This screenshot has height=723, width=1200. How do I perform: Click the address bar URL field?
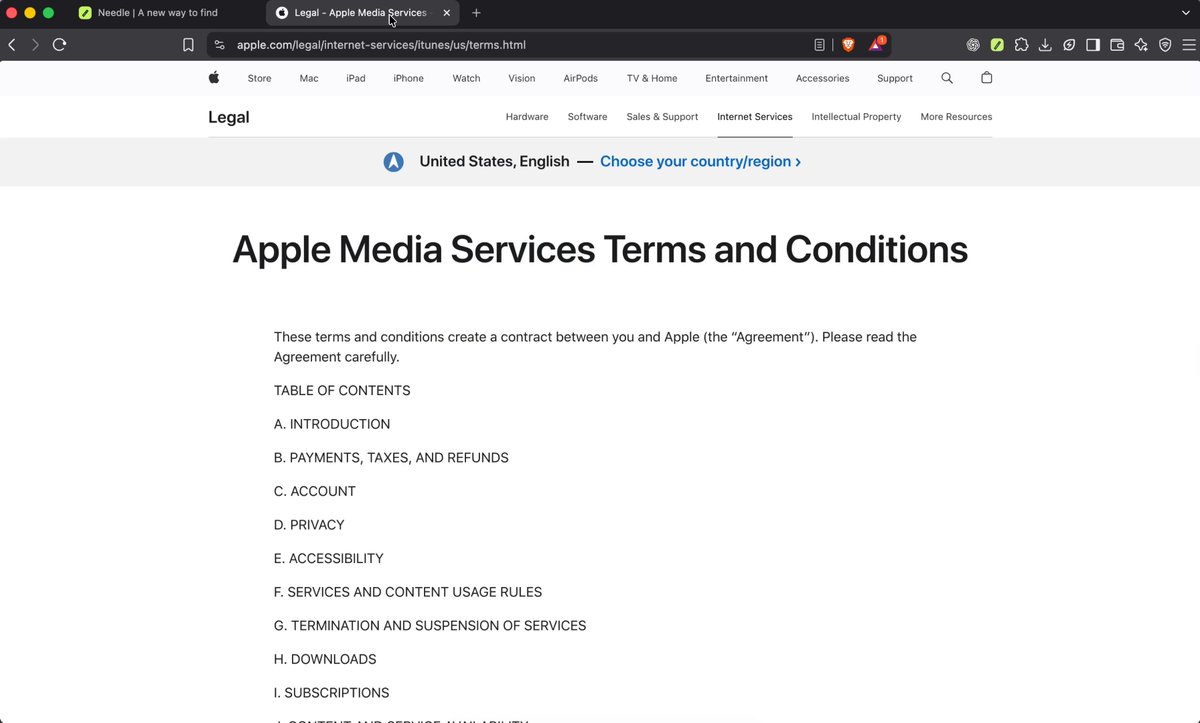click(x=510, y=45)
